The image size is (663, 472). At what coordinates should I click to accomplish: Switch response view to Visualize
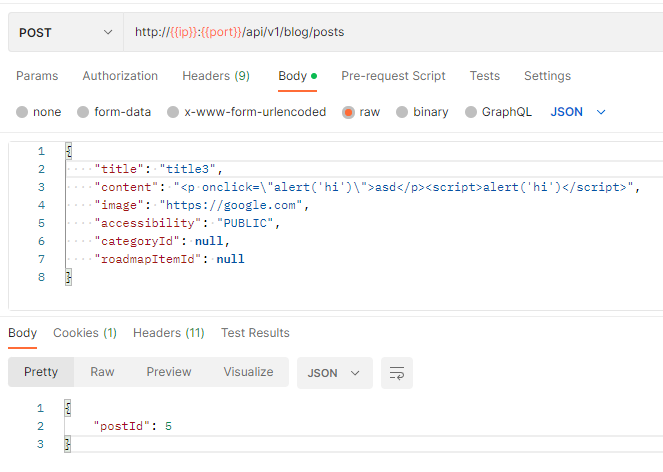click(x=248, y=372)
